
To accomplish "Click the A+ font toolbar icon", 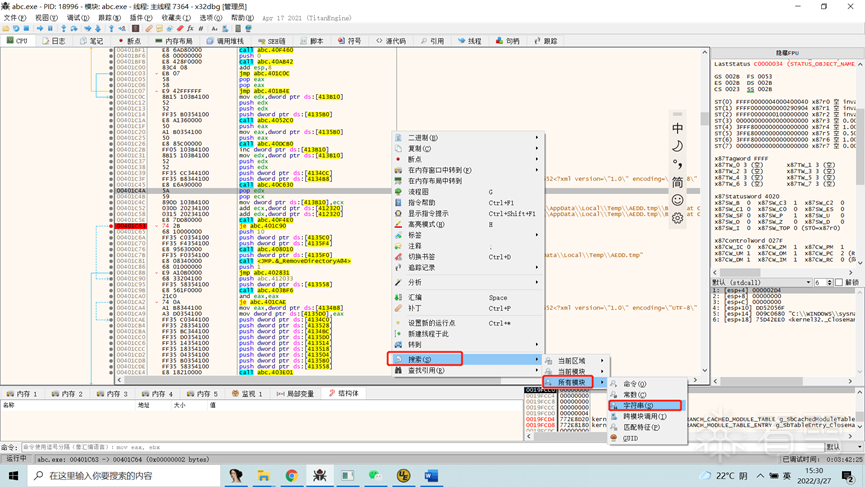I will click(x=215, y=28).
